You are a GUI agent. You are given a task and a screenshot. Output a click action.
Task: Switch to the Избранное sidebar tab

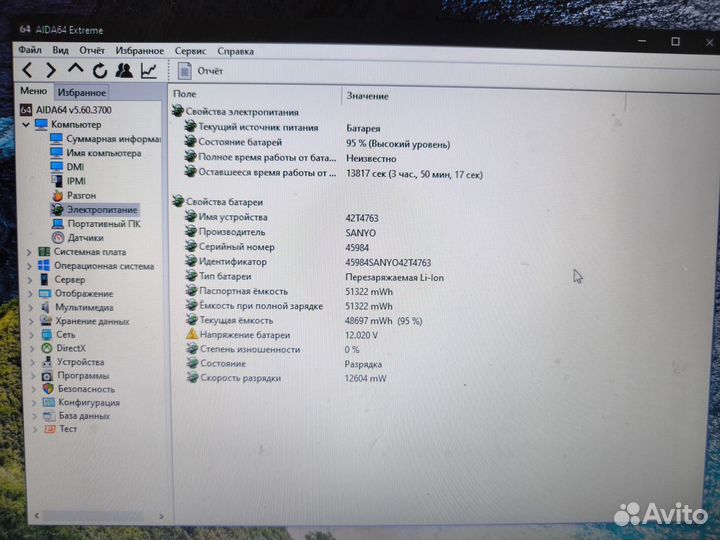(x=82, y=92)
